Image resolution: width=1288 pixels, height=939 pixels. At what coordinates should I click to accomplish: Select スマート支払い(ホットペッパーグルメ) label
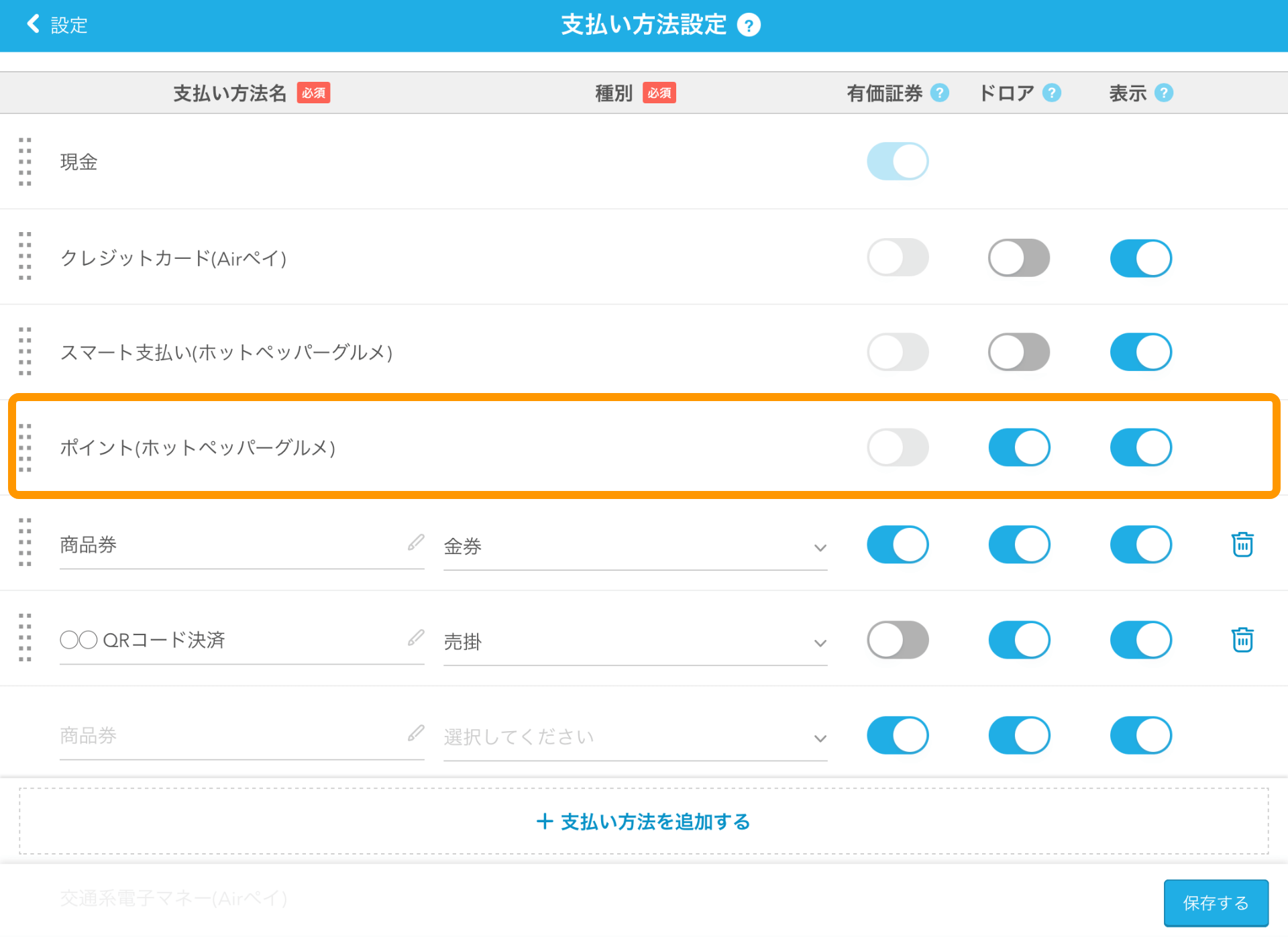click(226, 352)
